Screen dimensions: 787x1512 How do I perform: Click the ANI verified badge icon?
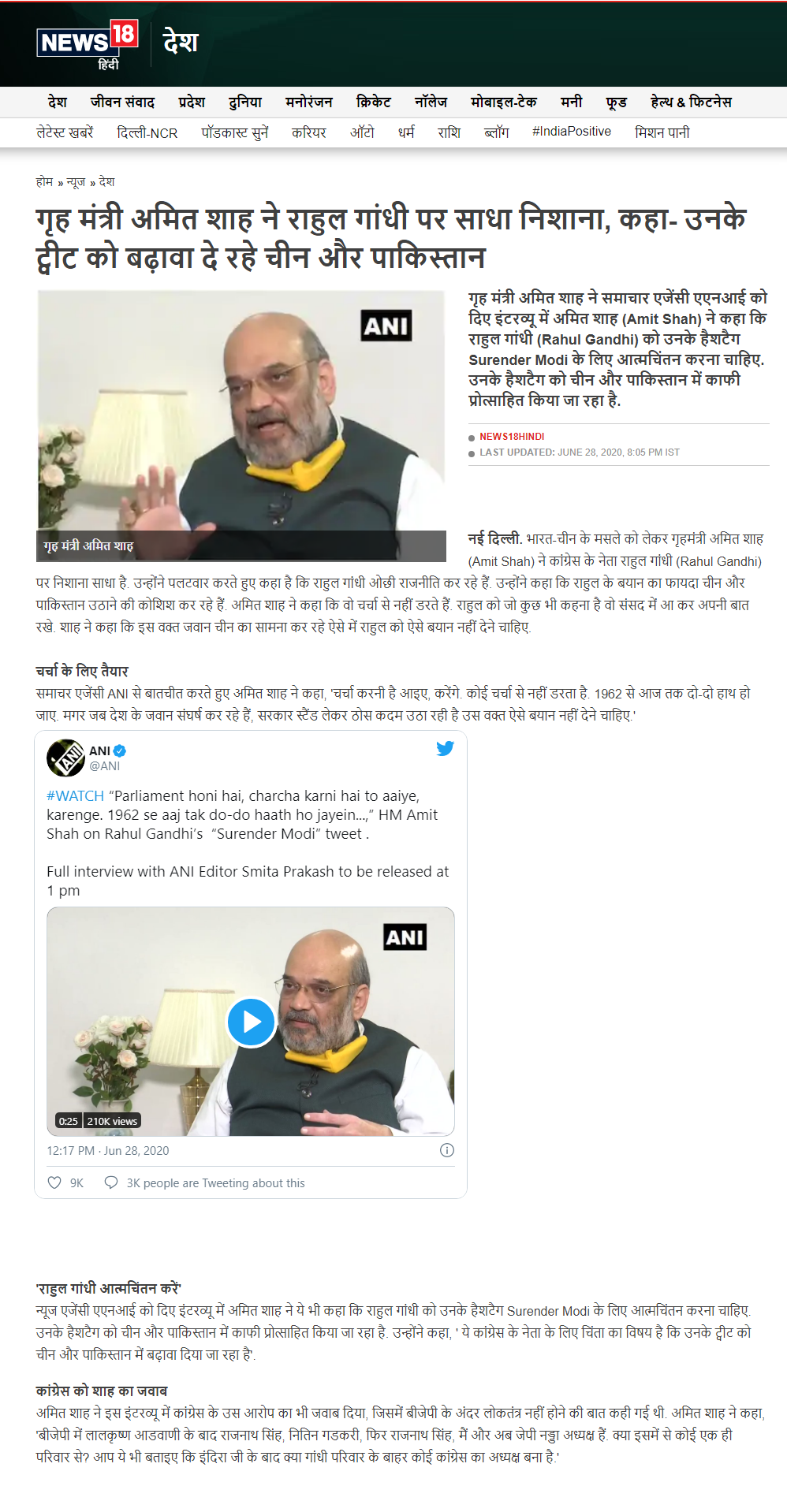120,751
